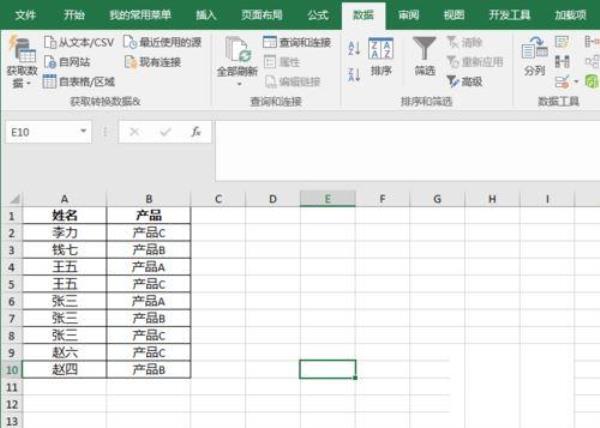This screenshot has width=600, height=428.
Task: Toggle the 筛选 (Filter) funnel
Action: point(425,56)
